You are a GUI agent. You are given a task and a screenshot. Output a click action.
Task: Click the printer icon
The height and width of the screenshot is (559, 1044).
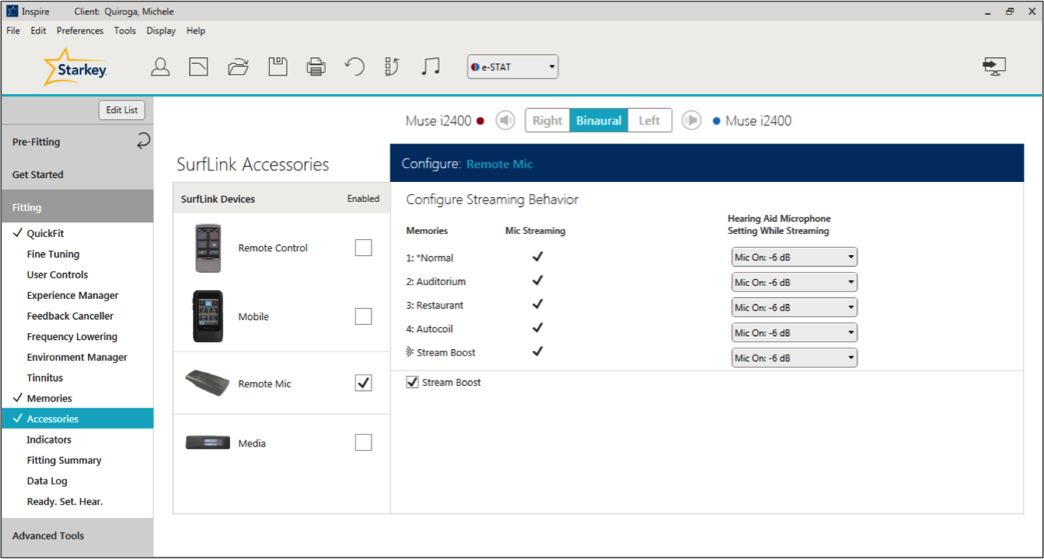(x=316, y=67)
